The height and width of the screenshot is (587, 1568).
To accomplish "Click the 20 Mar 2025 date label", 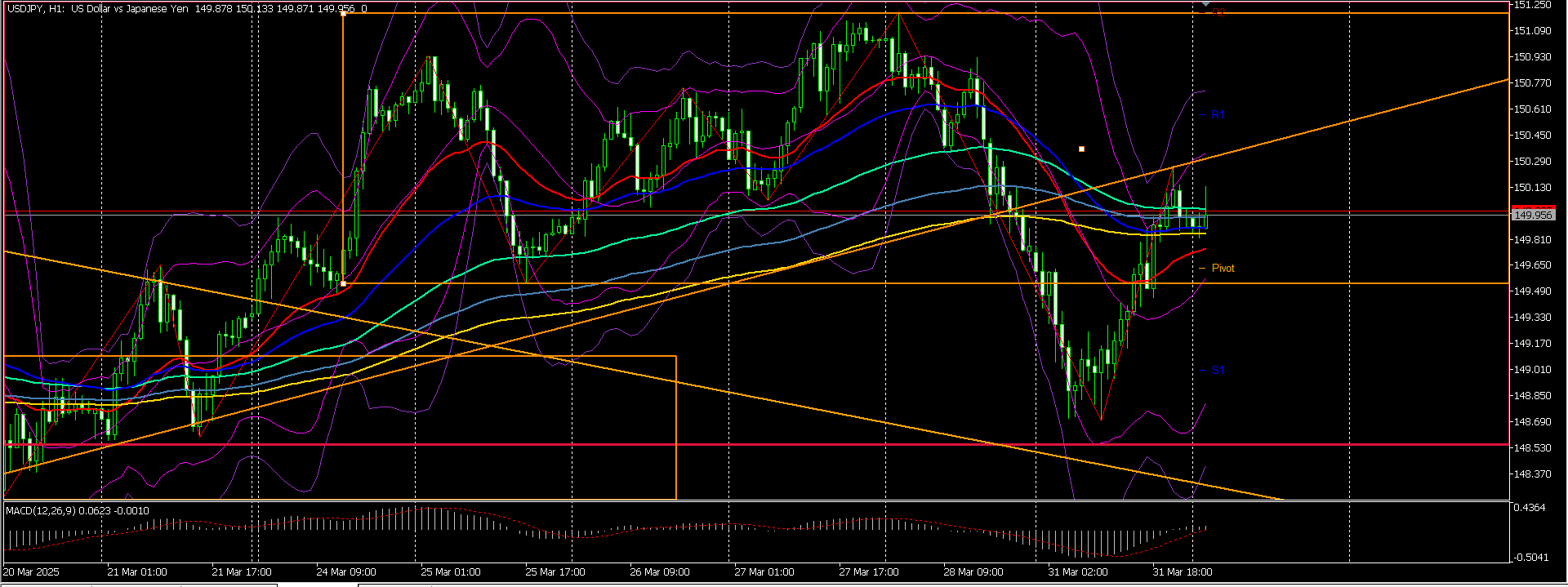I will click(x=33, y=572).
